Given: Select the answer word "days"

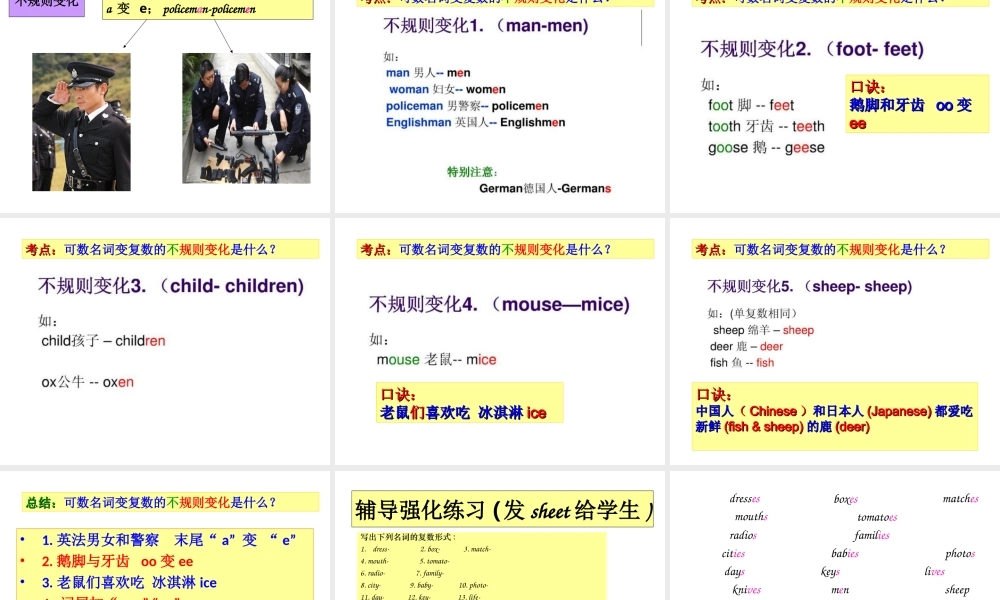Looking at the screenshot, I should (x=735, y=571).
